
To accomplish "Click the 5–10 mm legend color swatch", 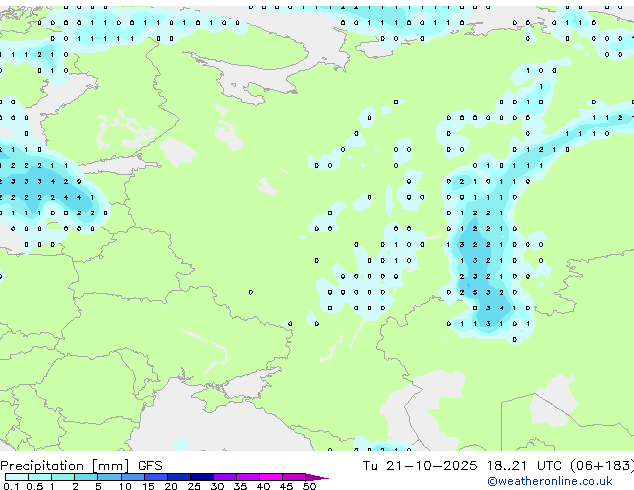I will [x=109, y=477].
